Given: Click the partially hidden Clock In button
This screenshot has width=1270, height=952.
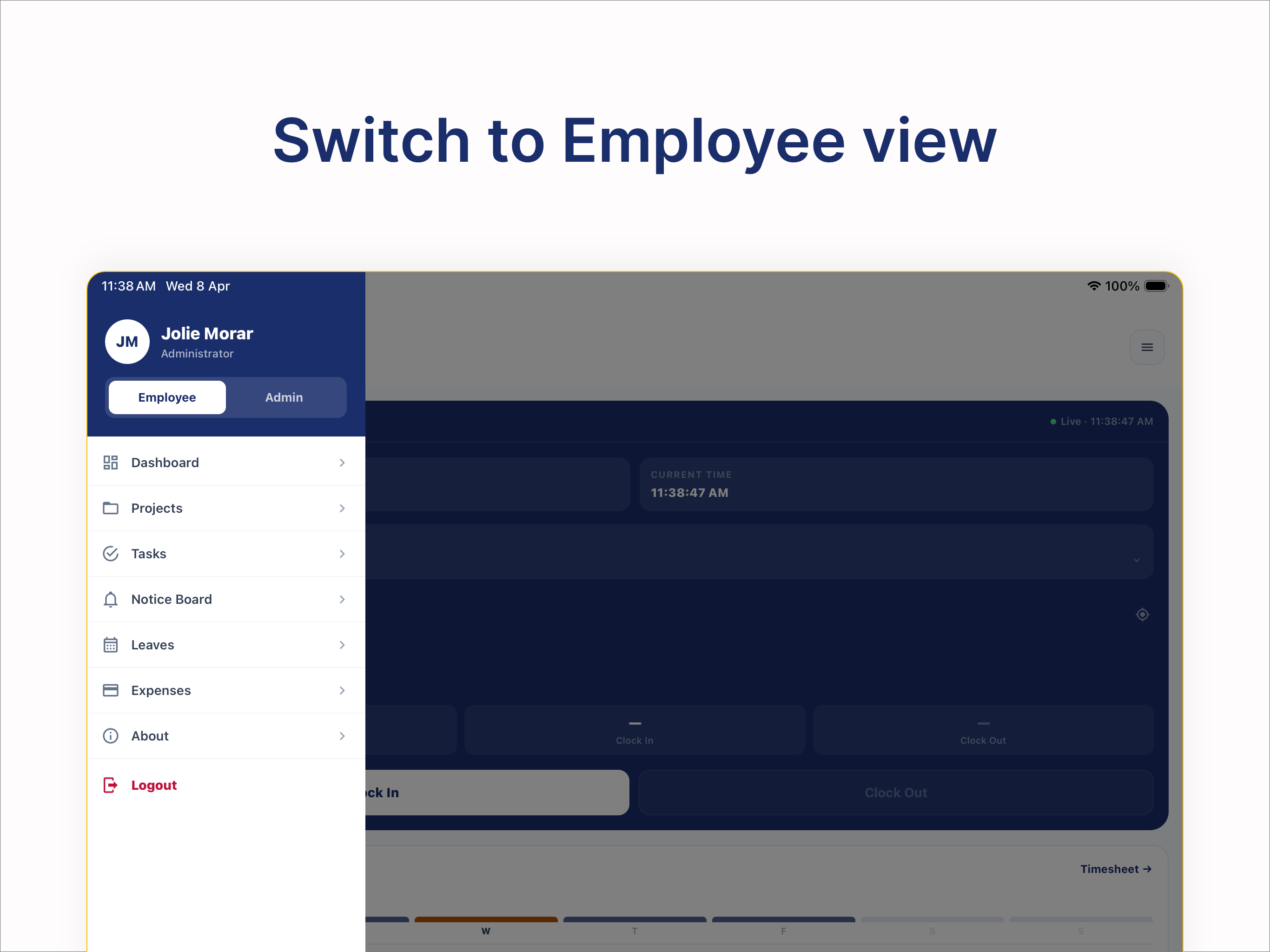Looking at the screenshot, I should (x=497, y=793).
